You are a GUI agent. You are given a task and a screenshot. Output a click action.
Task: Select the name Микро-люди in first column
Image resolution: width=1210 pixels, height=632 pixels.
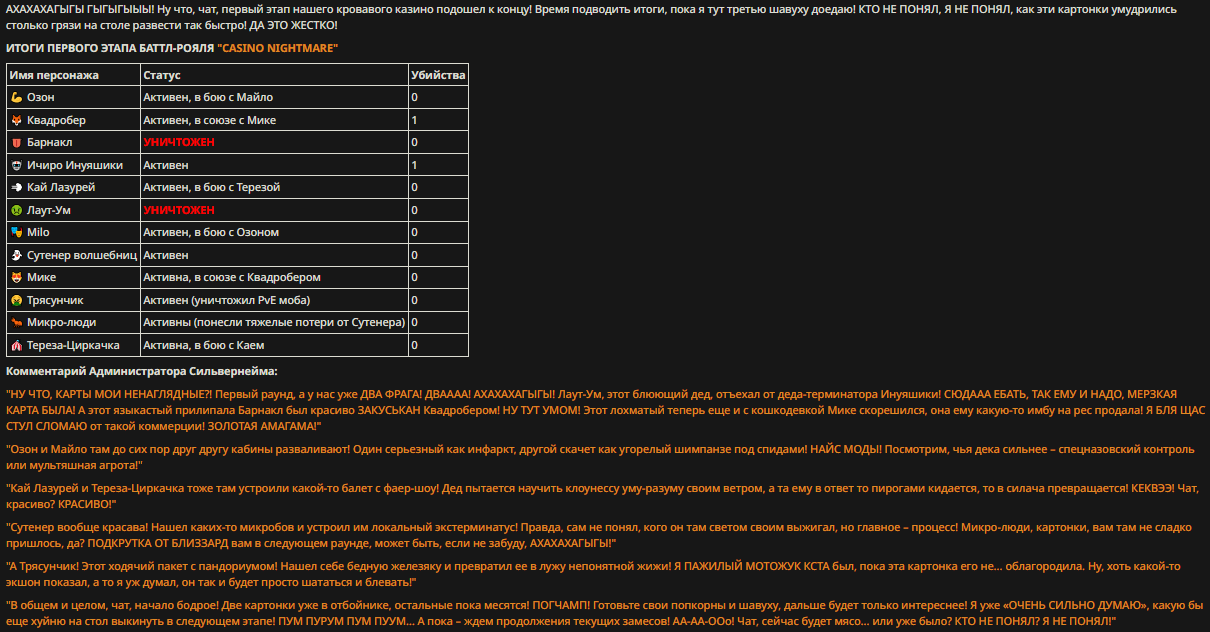pyautogui.click(x=60, y=322)
